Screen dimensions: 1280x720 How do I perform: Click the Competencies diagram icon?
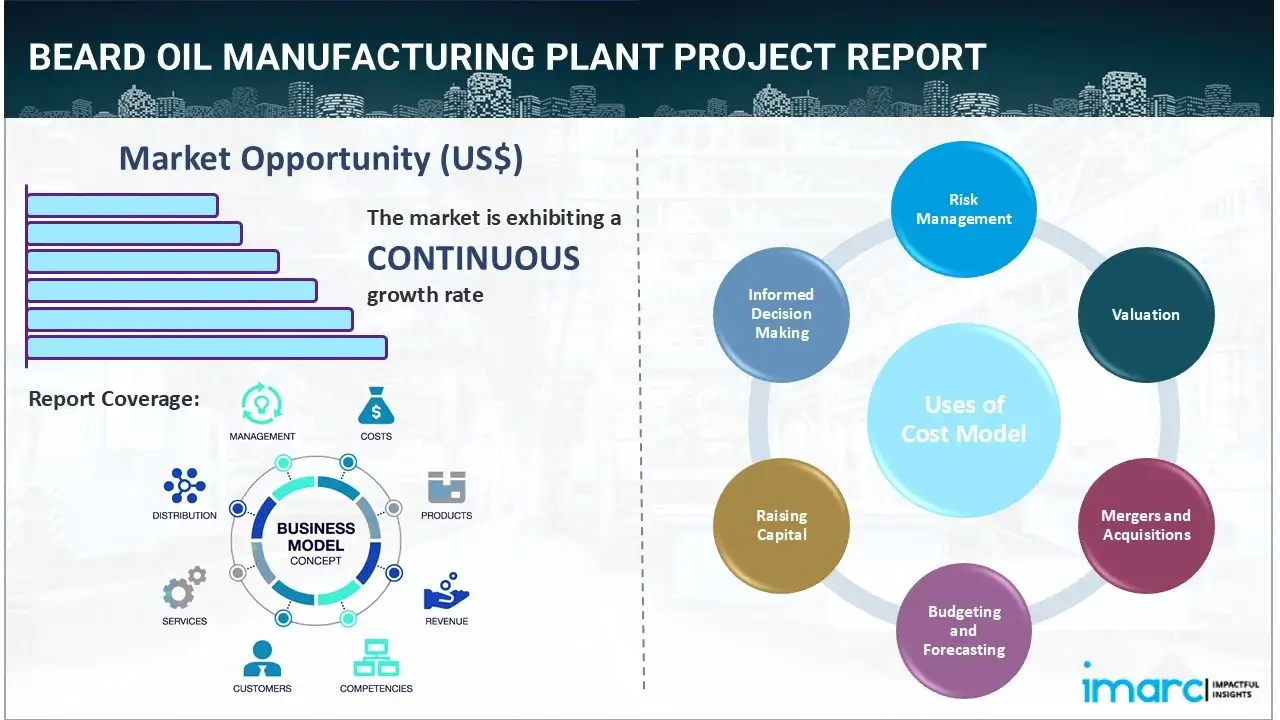click(376, 659)
